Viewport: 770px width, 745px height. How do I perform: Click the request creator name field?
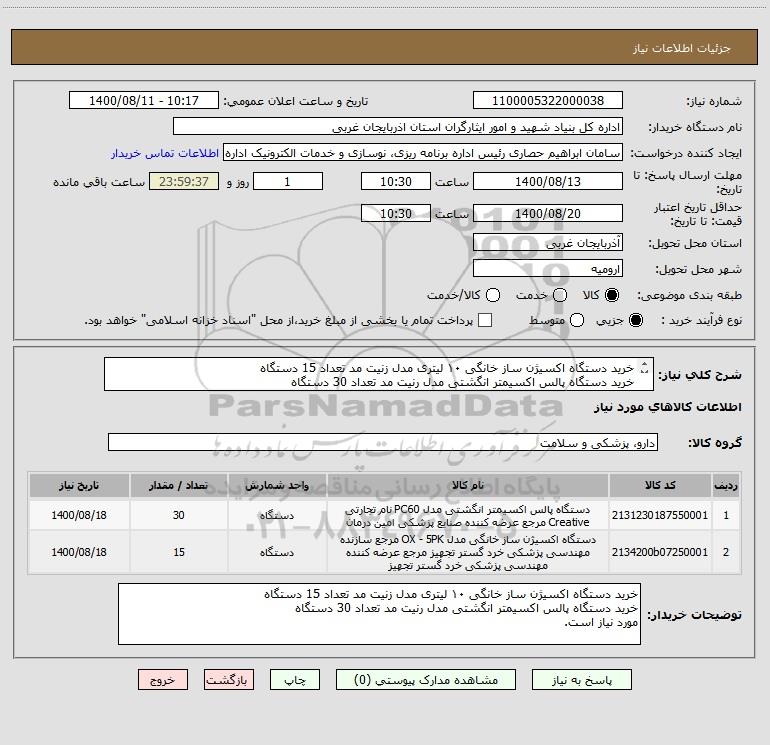[423, 153]
